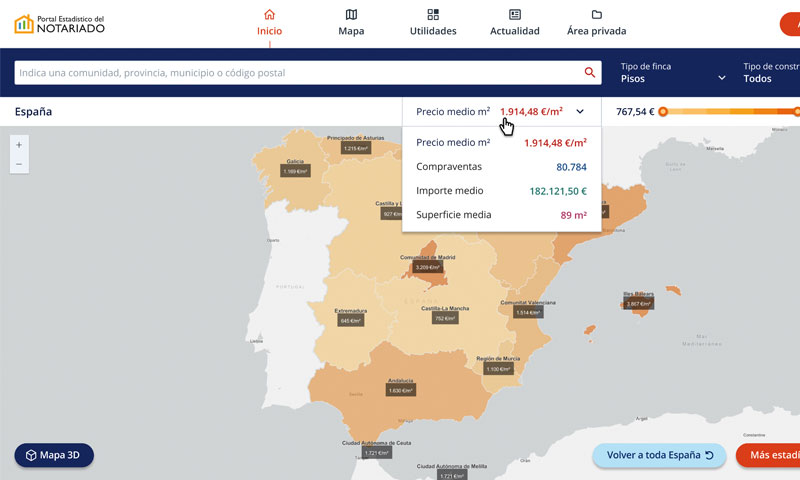Click the search field for community or municipality
Screen dimensions: 800x480
[298, 73]
